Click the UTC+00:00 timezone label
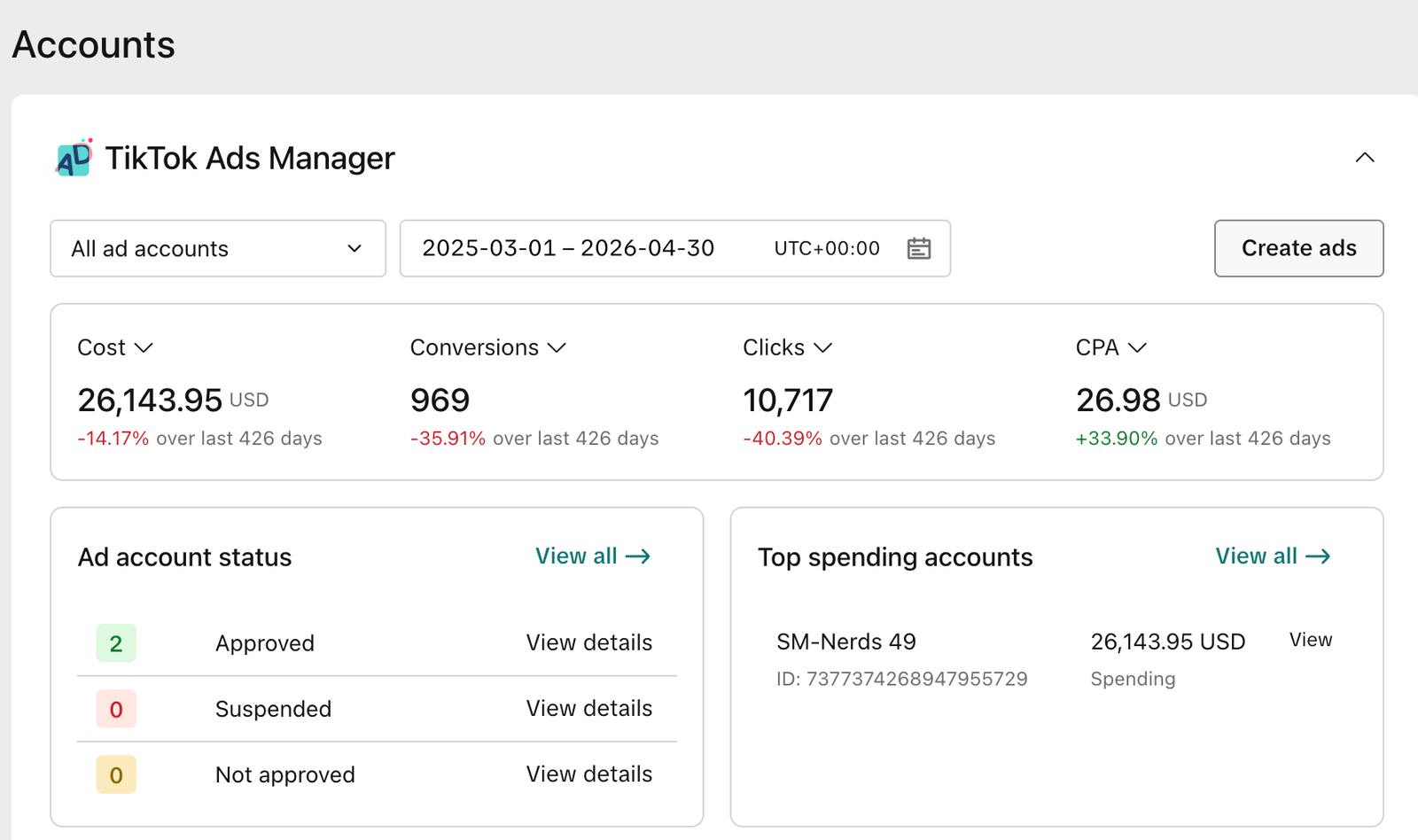This screenshot has width=1418, height=840. click(827, 248)
